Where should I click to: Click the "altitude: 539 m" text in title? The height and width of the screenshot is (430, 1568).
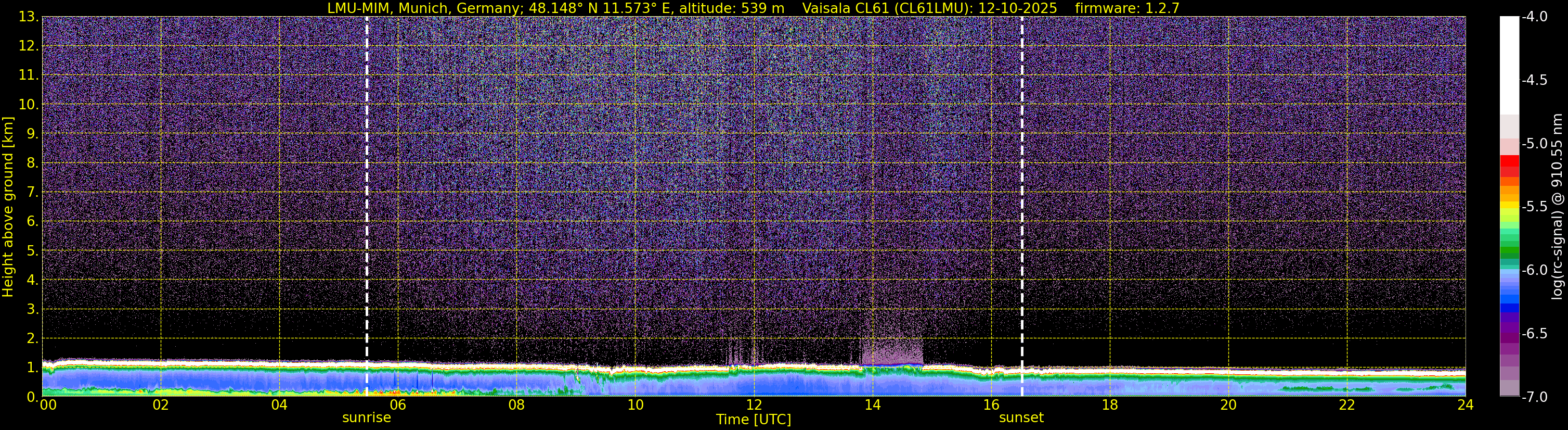tap(732, 8)
